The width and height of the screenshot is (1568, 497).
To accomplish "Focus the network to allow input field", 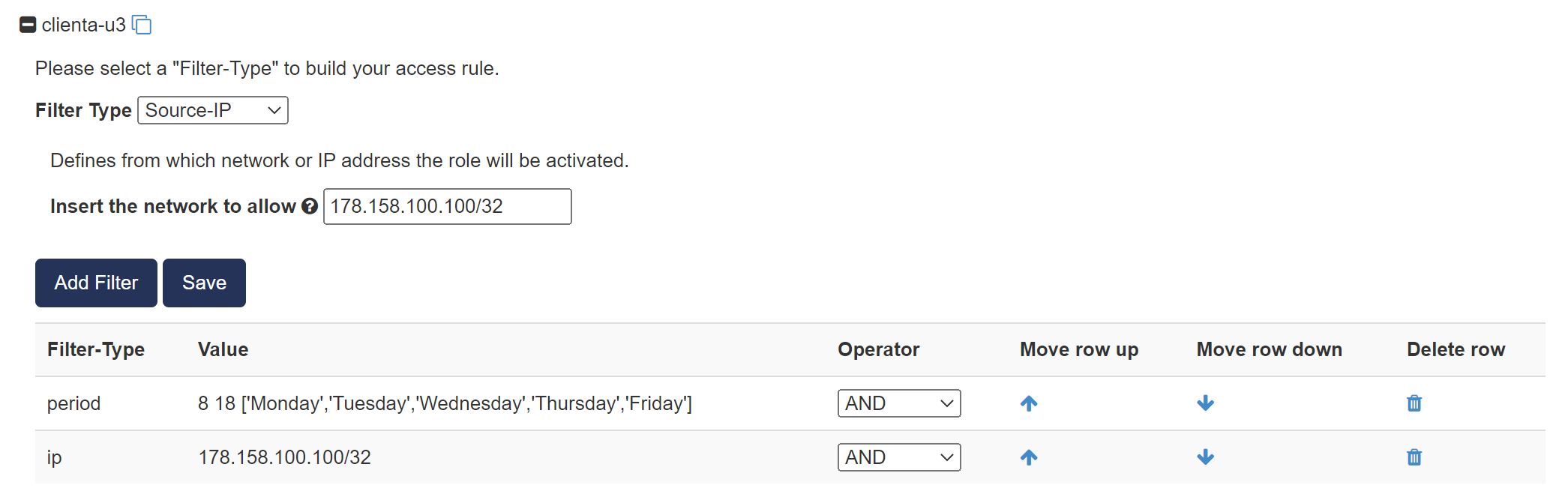I will [x=447, y=206].
